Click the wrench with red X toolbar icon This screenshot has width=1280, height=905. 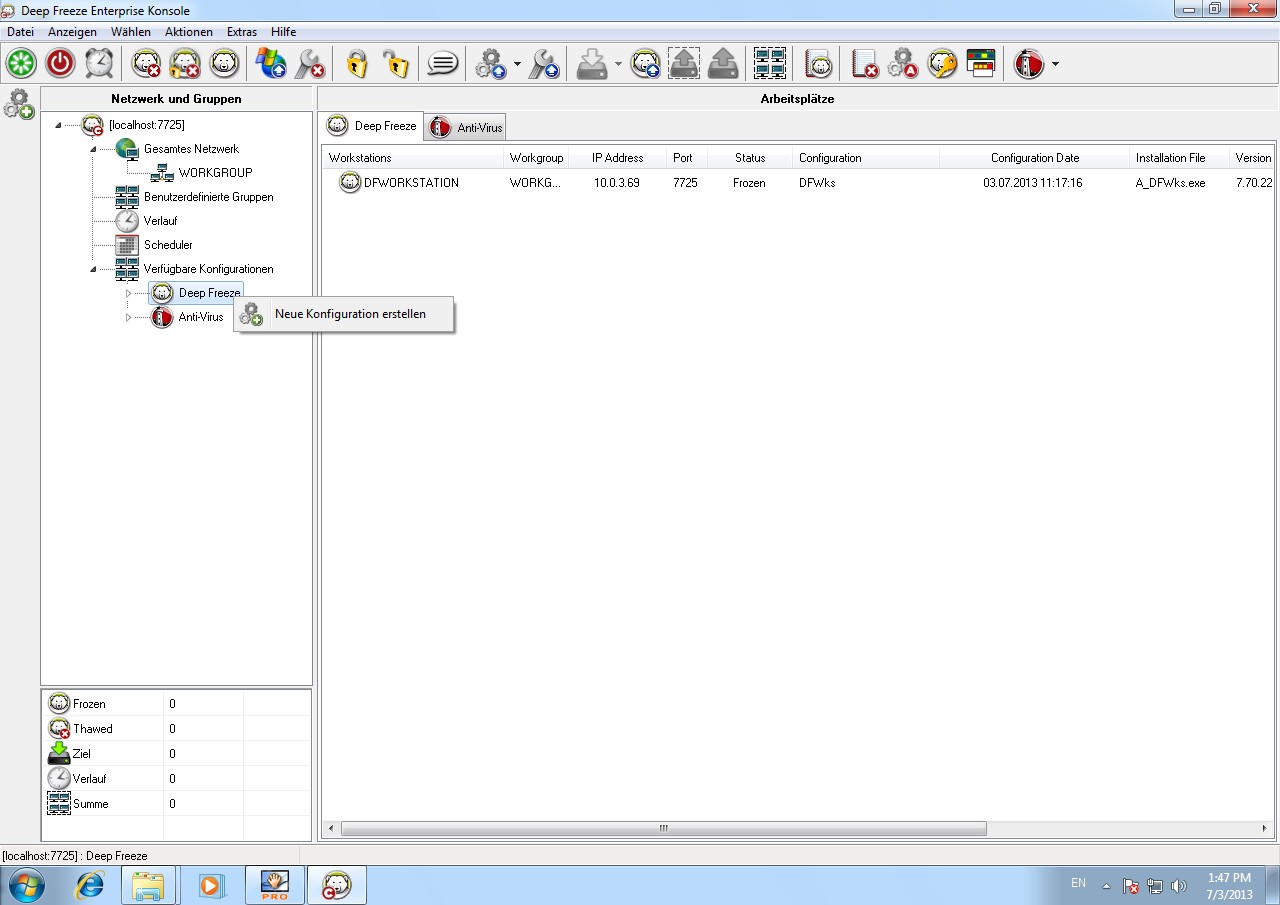[x=310, y=64]
